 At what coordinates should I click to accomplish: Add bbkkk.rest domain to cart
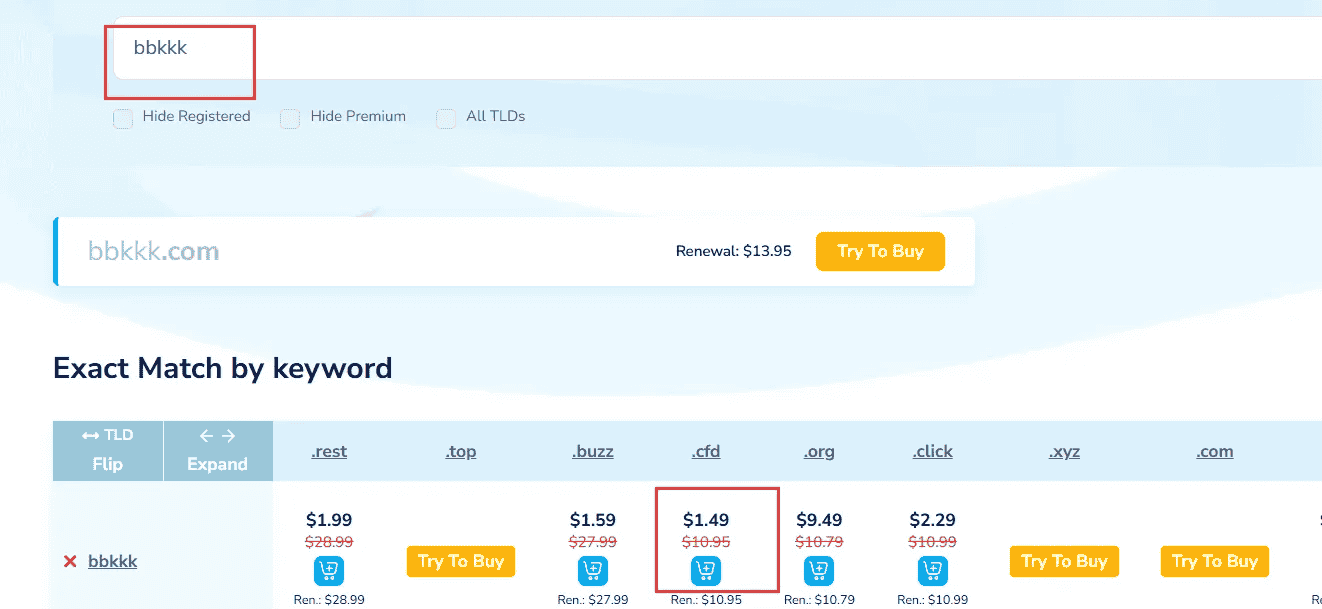[329, 571]
